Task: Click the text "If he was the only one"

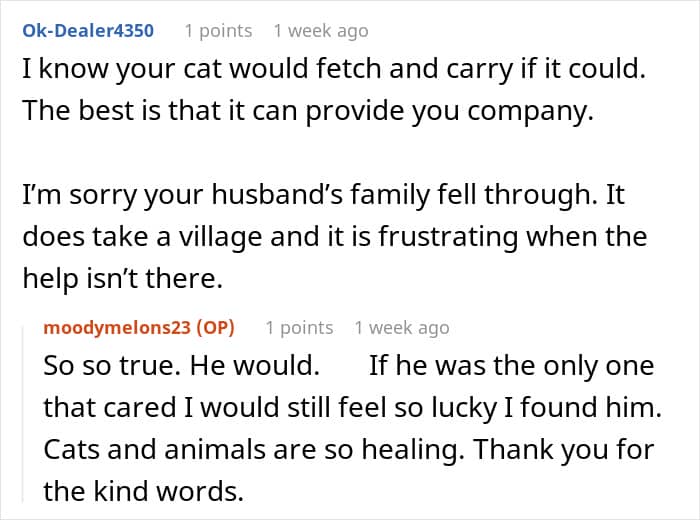Action: coord(511,365)
